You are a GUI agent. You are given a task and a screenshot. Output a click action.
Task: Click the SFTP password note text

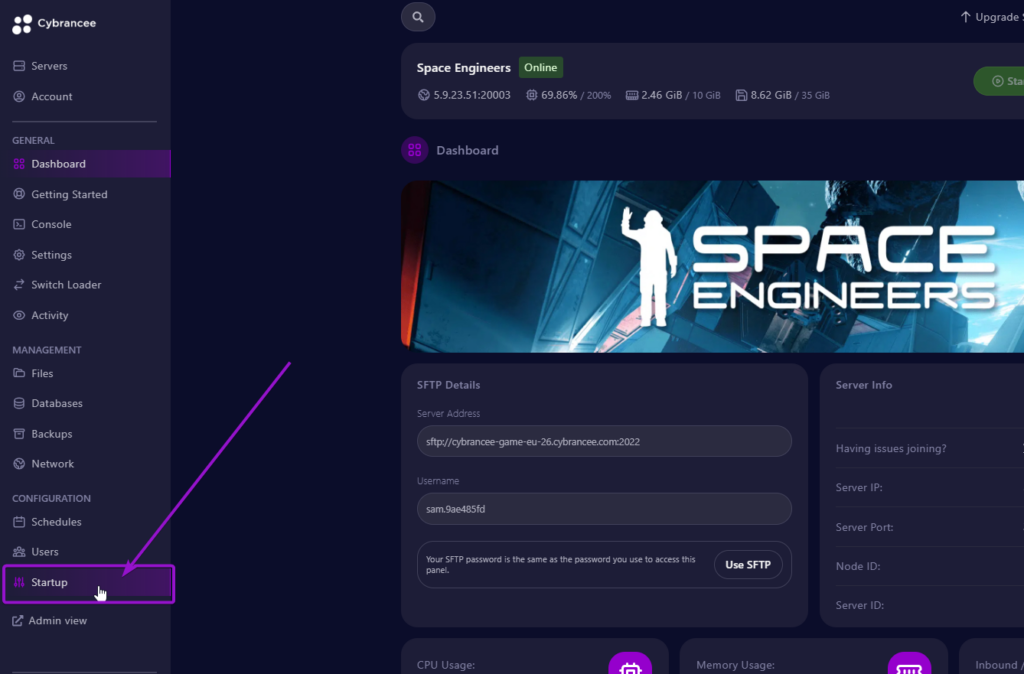tap(561, 565)
